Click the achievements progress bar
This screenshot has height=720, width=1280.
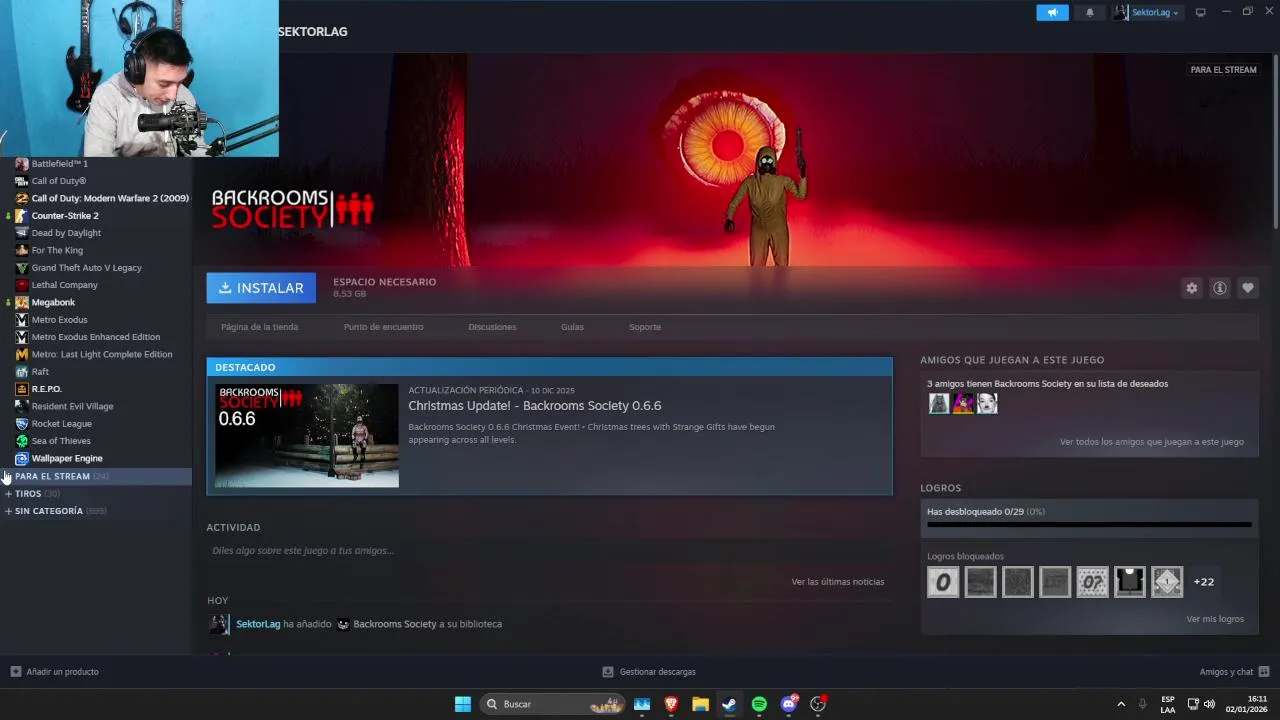[x=1089, y=524]
